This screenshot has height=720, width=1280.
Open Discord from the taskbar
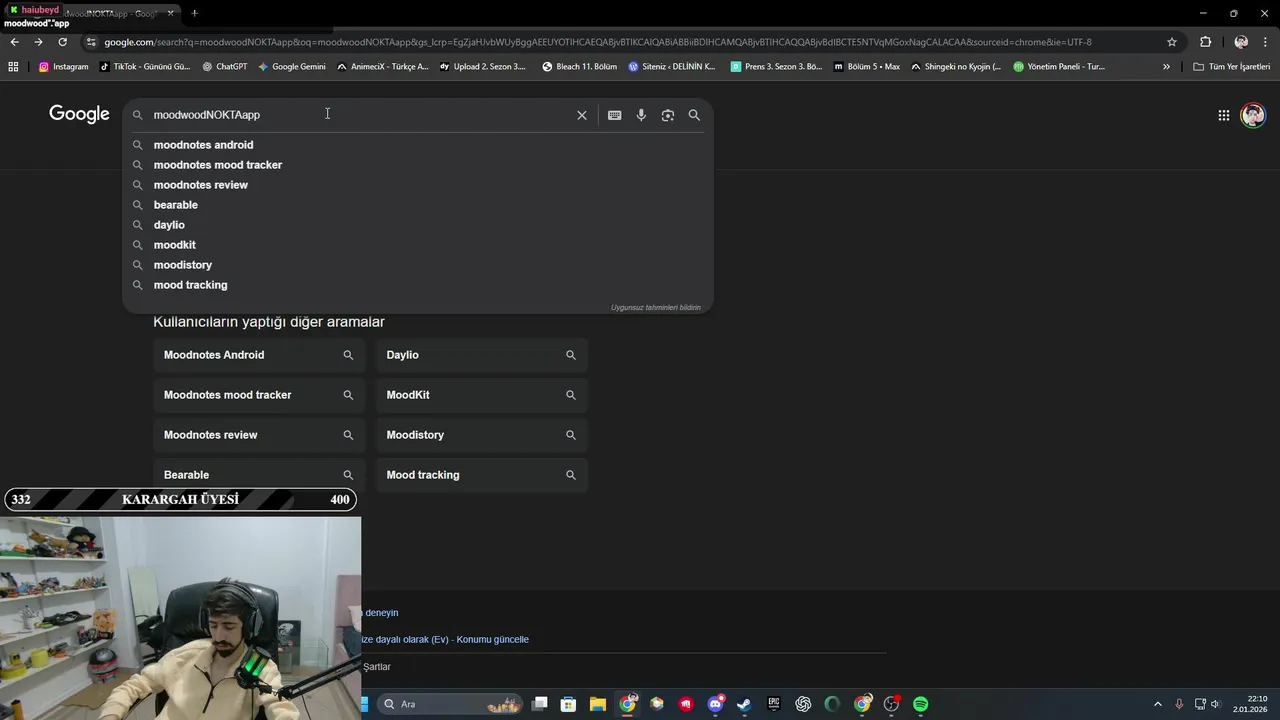(715, 704)
